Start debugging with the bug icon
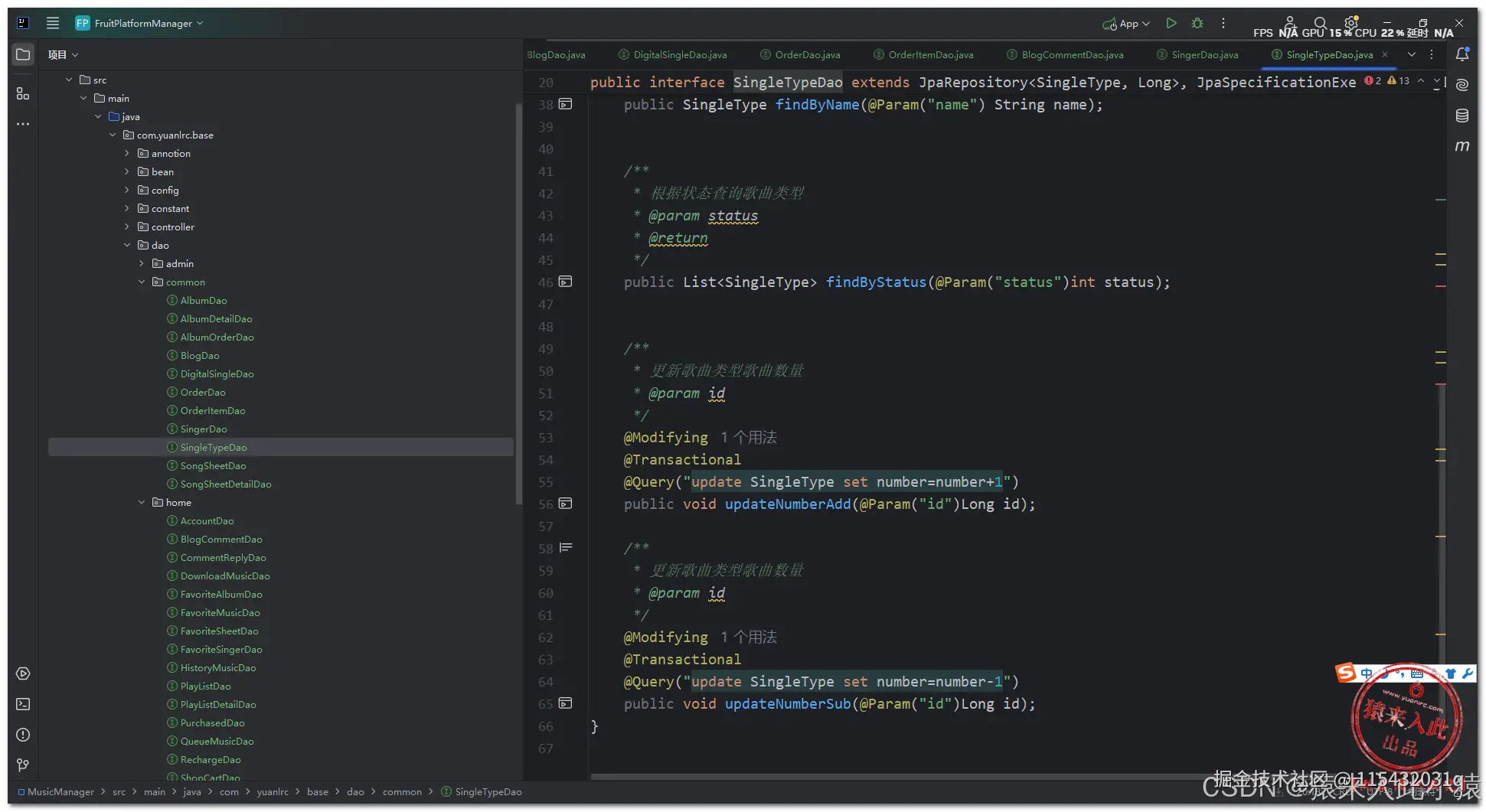The image size is (1486, 812). pyautogui.click(x=1197, y=23)
